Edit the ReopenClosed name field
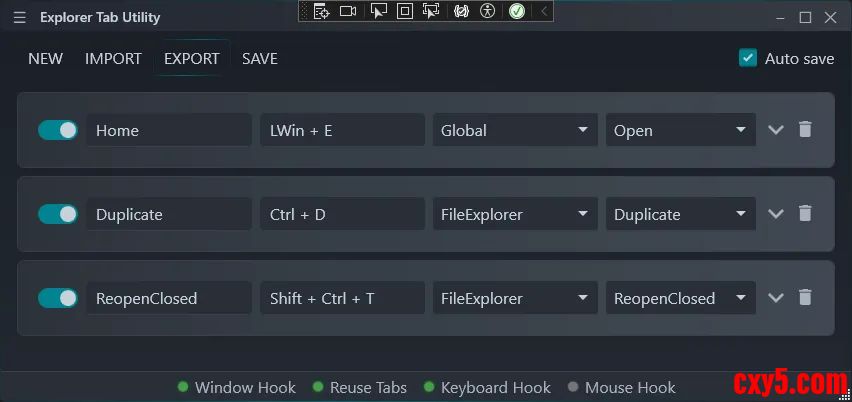852x402 pixels. click(x=169, y=298)
